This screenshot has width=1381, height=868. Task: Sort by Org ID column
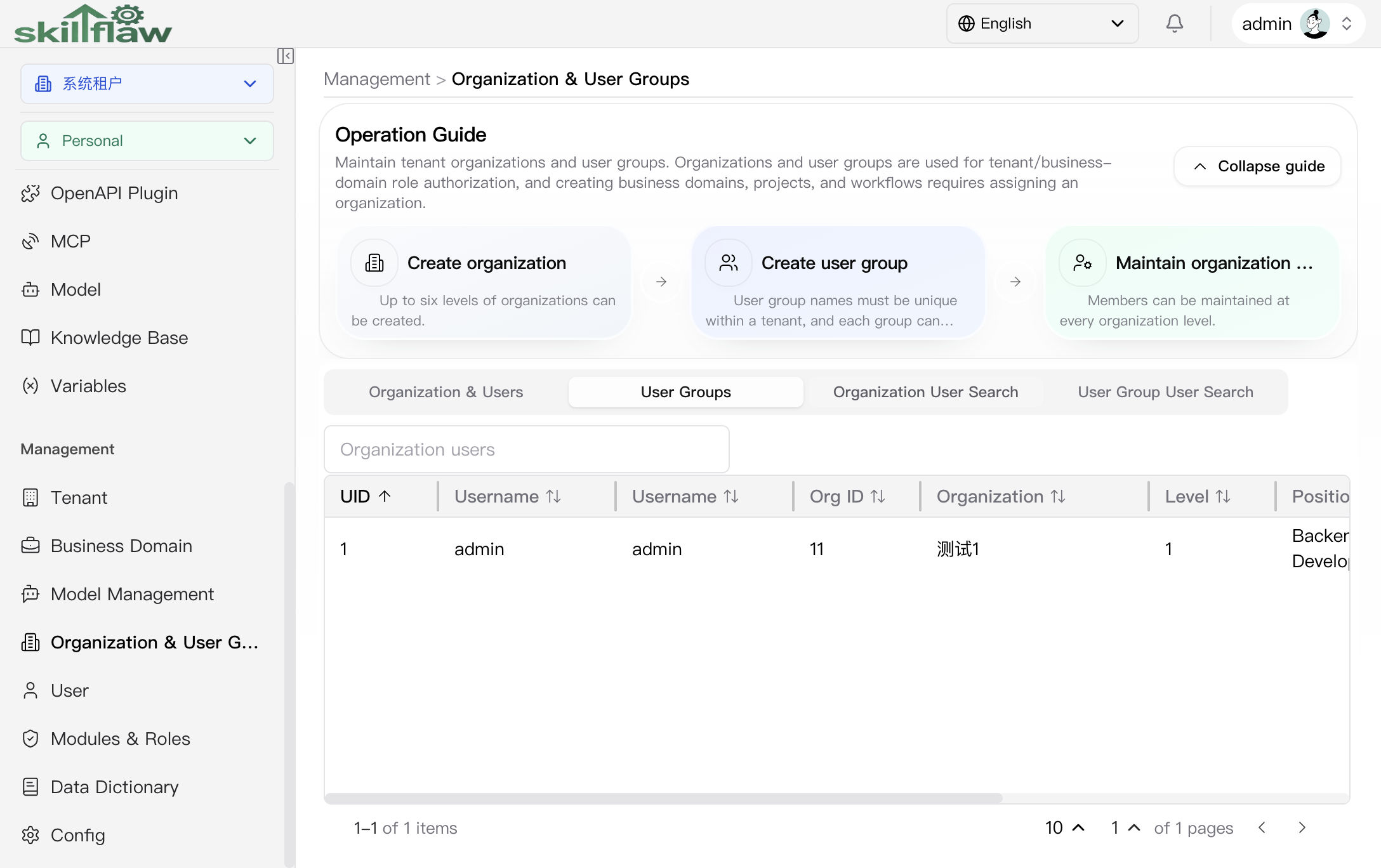click(847, 497)
